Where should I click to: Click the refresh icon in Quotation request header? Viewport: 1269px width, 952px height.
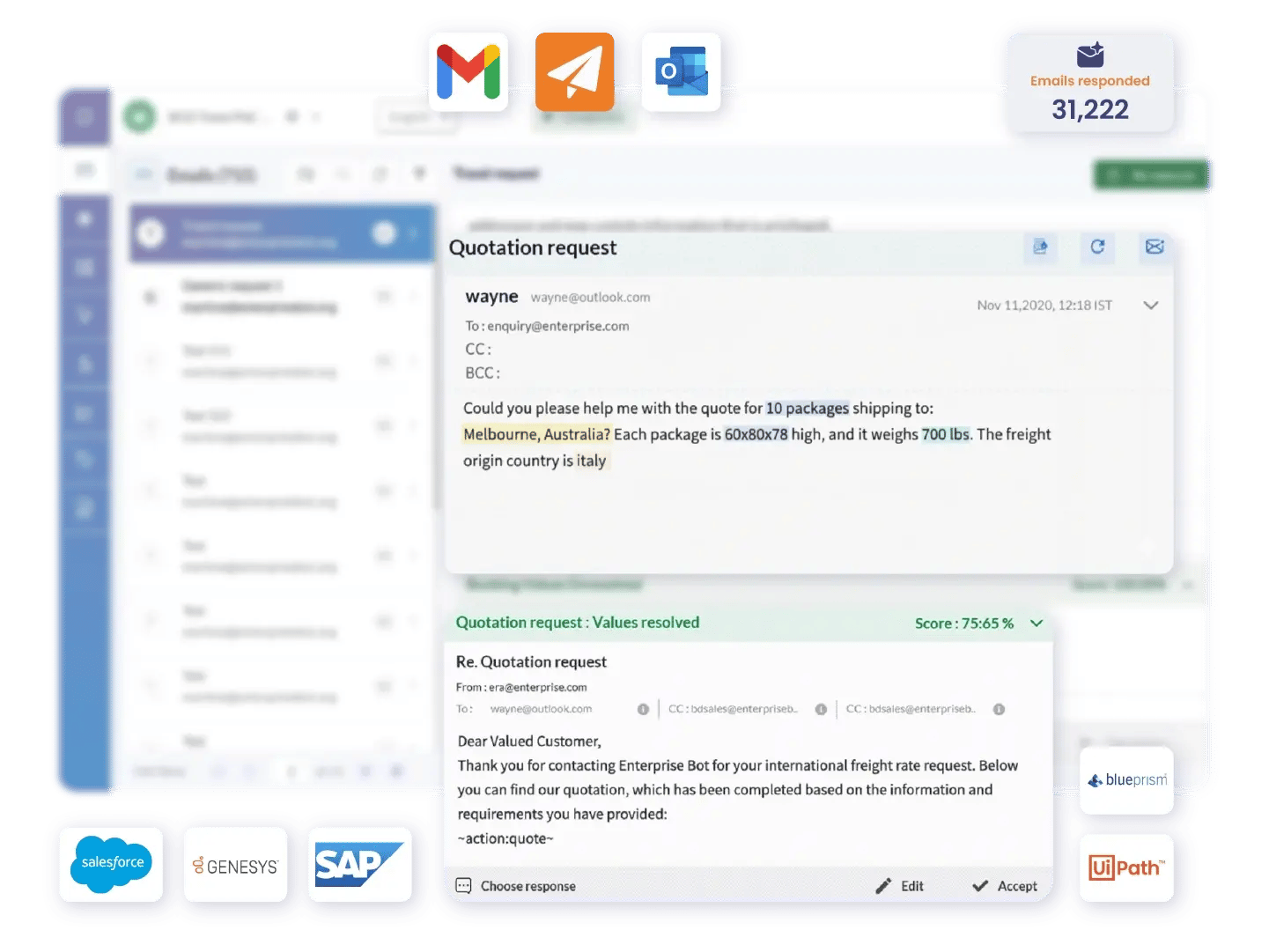pos(1097,247)
